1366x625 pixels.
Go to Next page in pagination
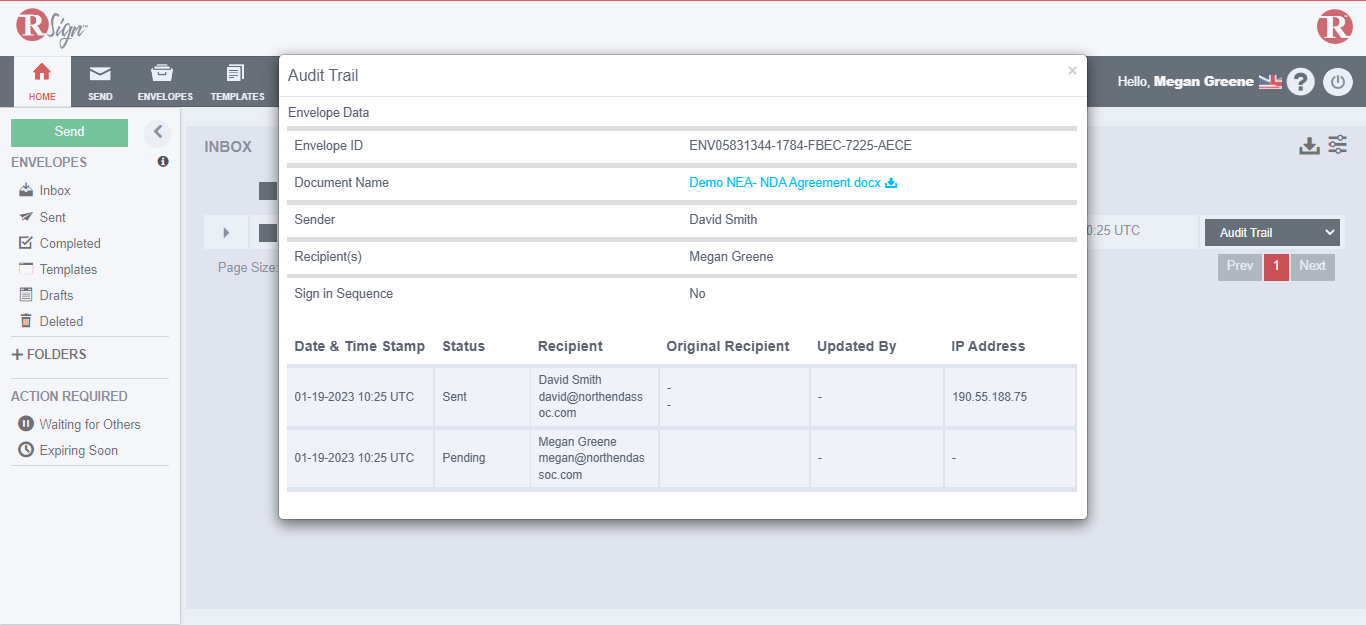[x=1312, y=266]
